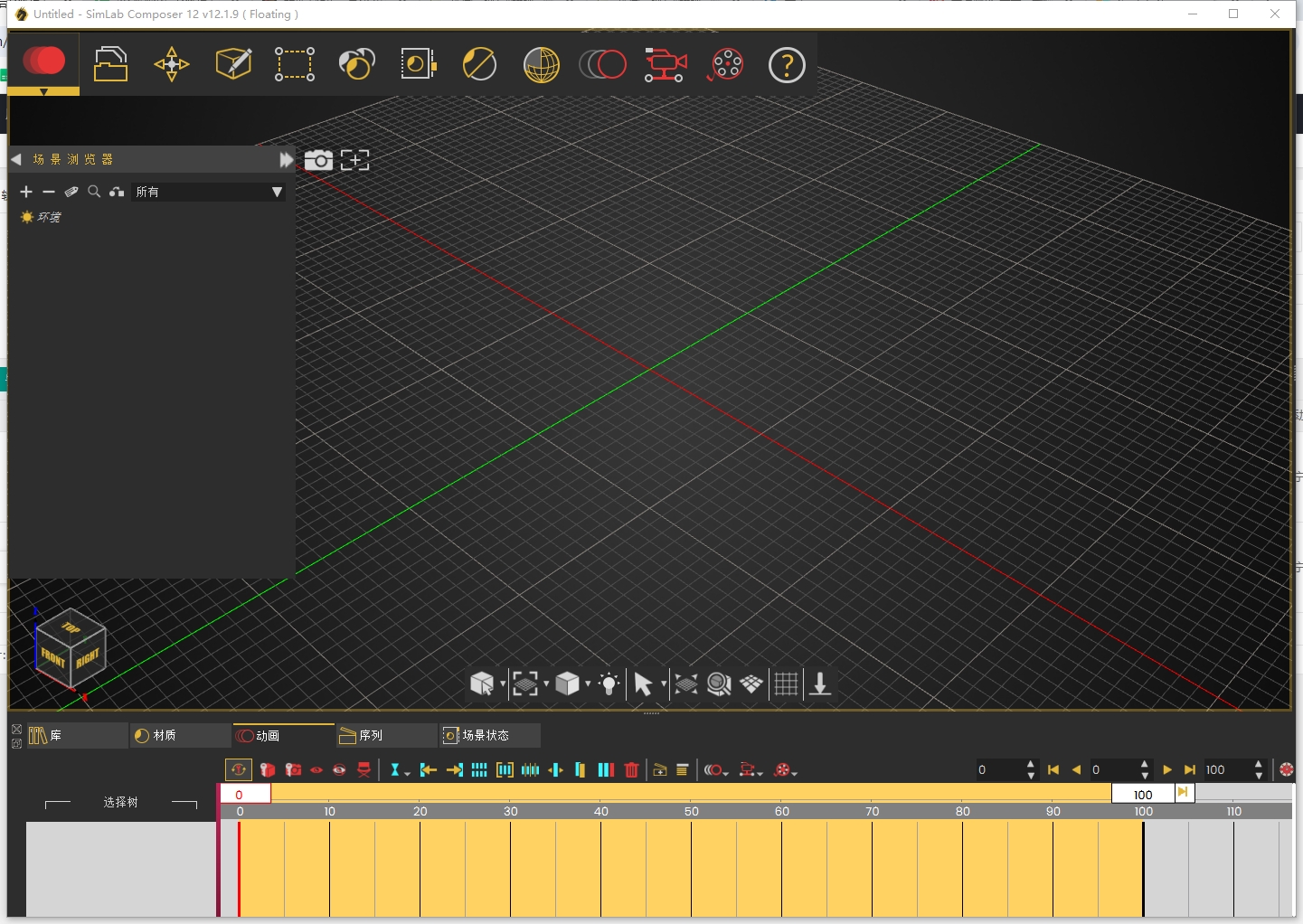
Task: Click the lightbulb lighting icon in the viewport toolbar
Action: 609,684
